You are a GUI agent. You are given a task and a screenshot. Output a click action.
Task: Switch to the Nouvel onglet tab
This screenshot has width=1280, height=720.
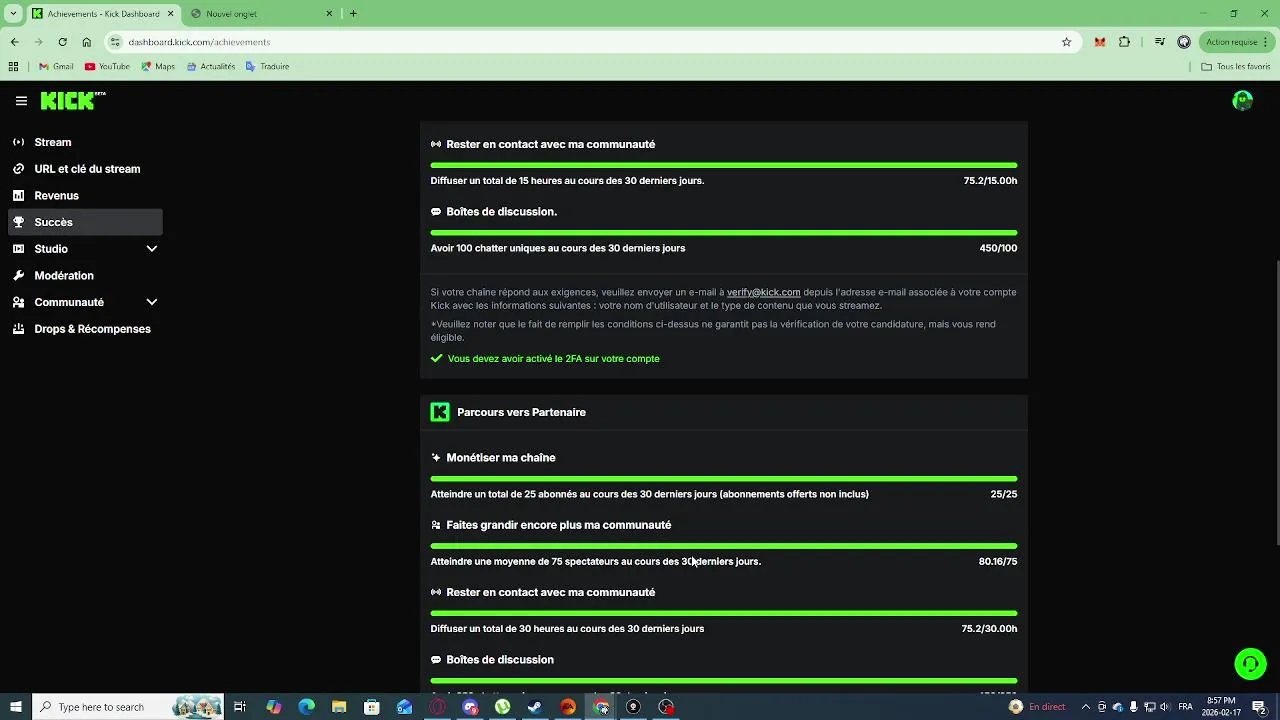[x=262, y=14]
